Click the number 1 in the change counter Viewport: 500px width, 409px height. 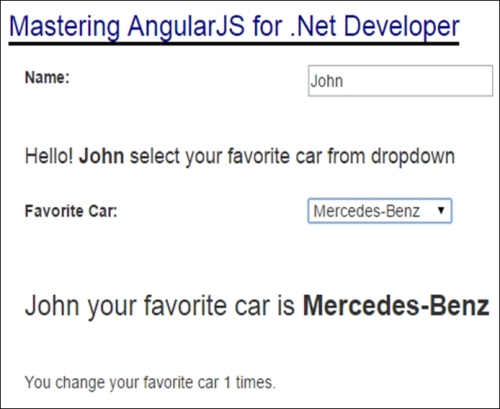(227, 382)
